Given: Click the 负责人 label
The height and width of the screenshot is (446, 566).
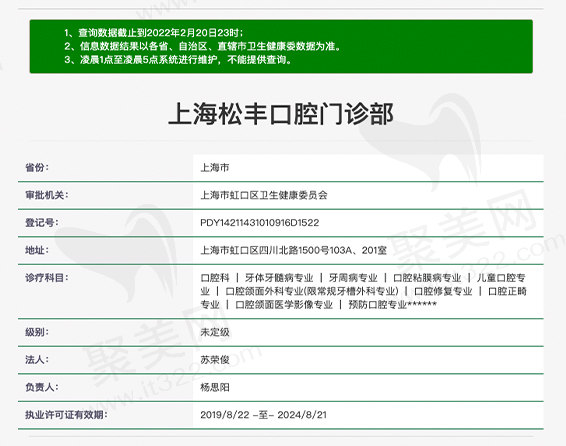Looking at the screenshot, I should pyautogui.click(x=42, y=387).
